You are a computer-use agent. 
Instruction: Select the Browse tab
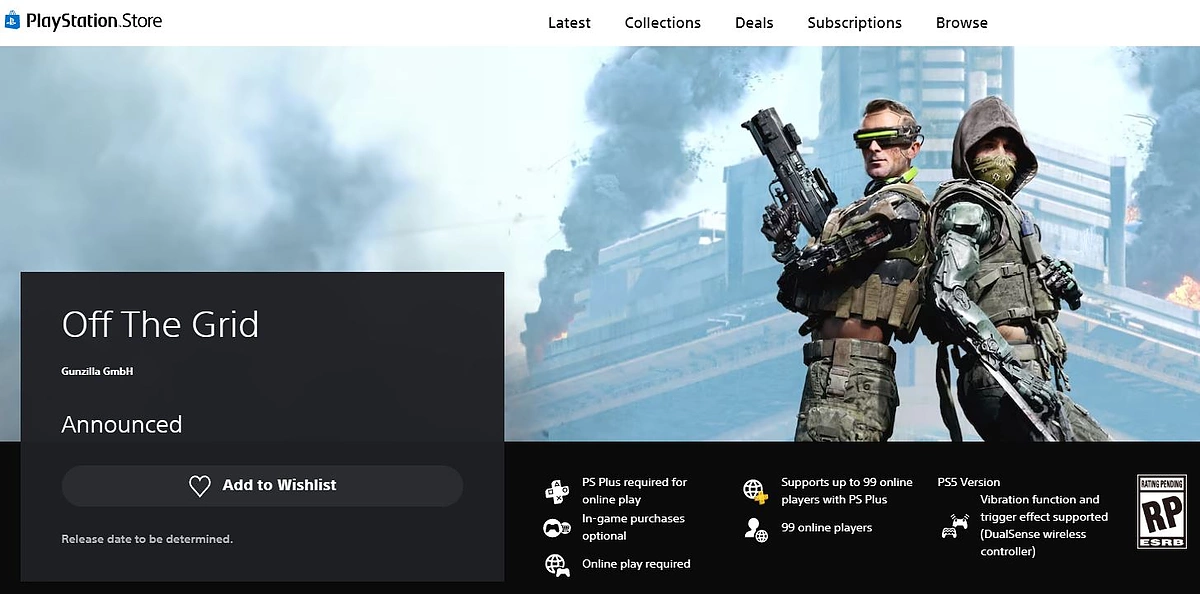[x=961, y=23]
